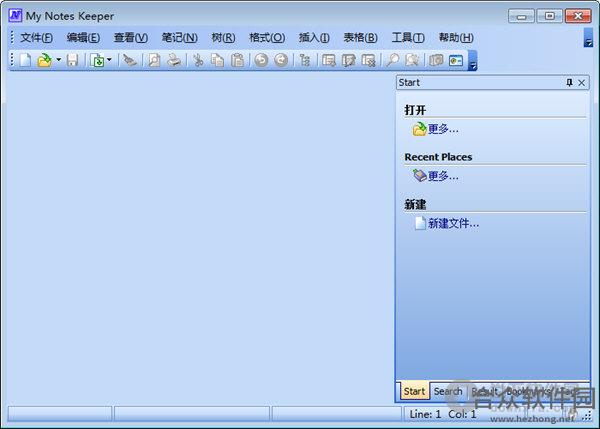This screenshot has width=600, height=429.
Task: Switch to the Start bottom tab
Action: (x=414, y=391)
